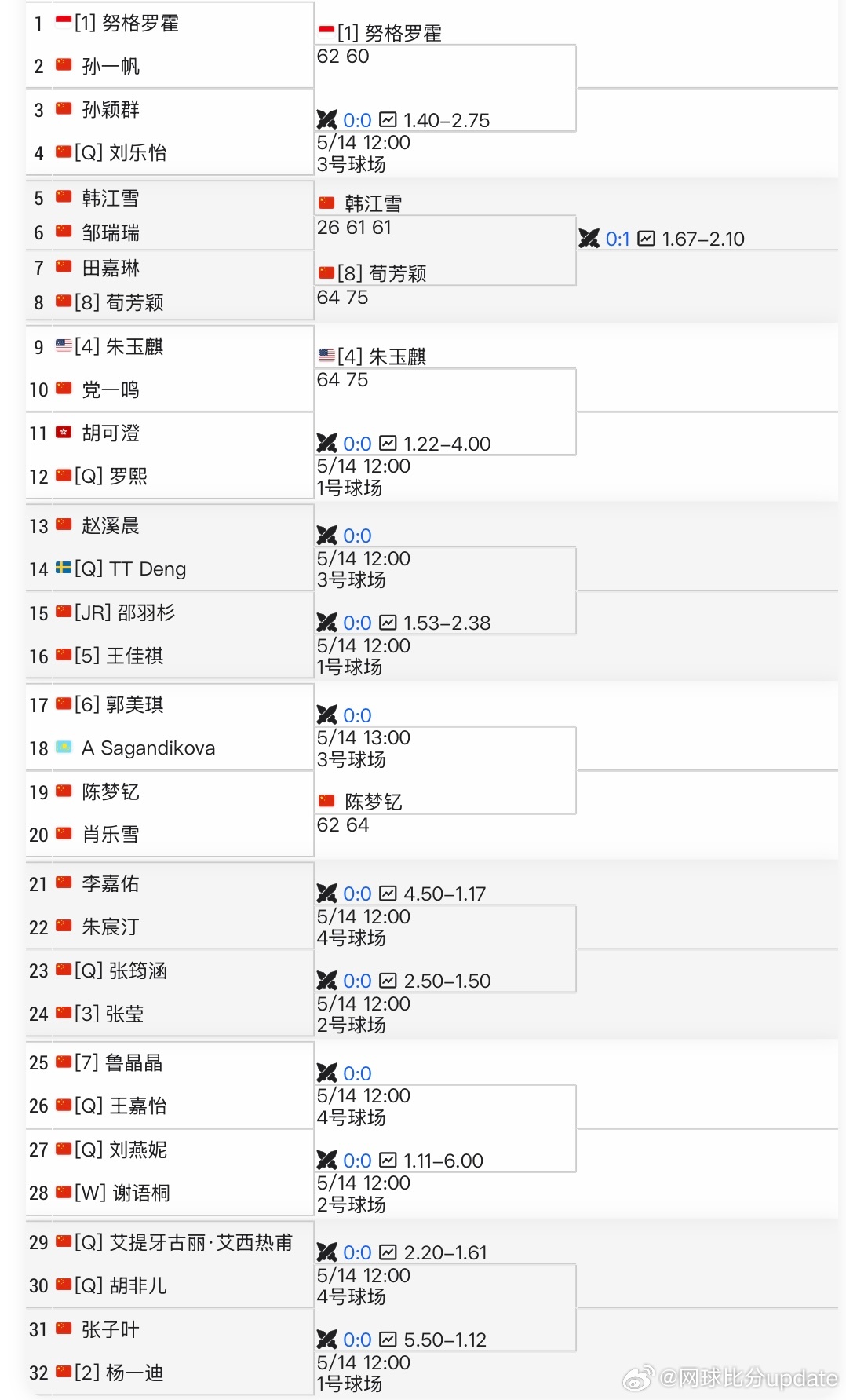Select player [1] 努格罗霍 in draw row 1
The width and height of the screenshot is (846, 1400).
pos(126,24)
